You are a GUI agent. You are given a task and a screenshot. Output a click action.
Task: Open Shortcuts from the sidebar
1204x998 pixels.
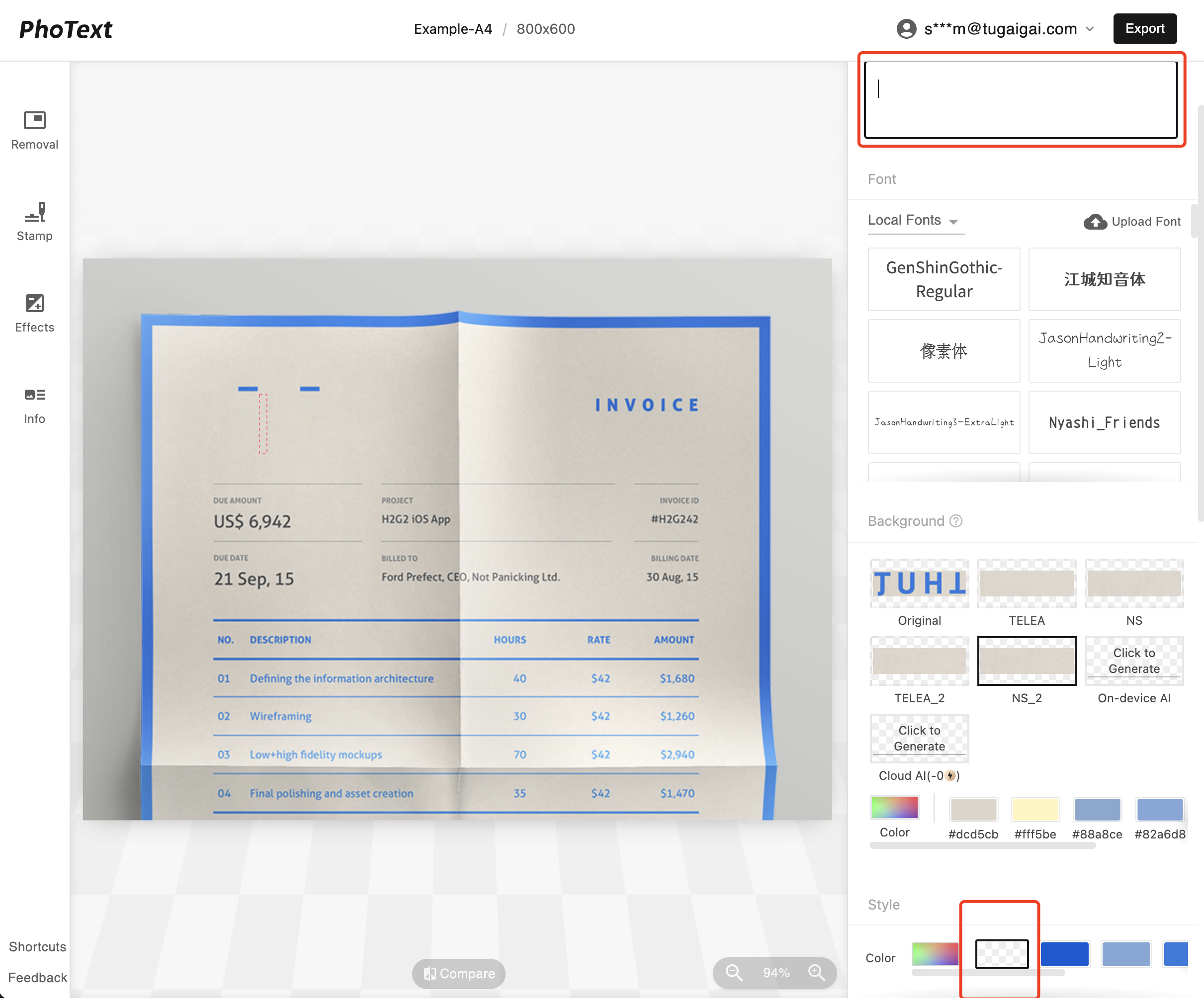[37, 946]
